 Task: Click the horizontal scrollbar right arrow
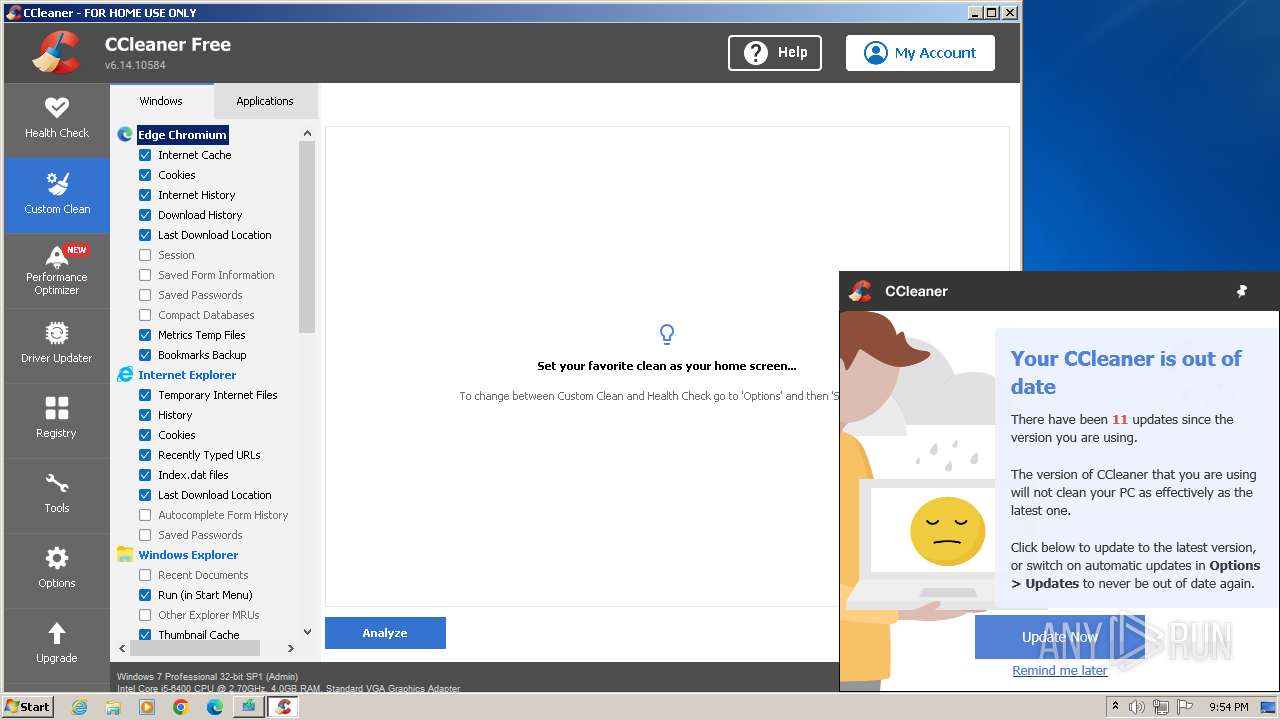(x=291, y=648)
